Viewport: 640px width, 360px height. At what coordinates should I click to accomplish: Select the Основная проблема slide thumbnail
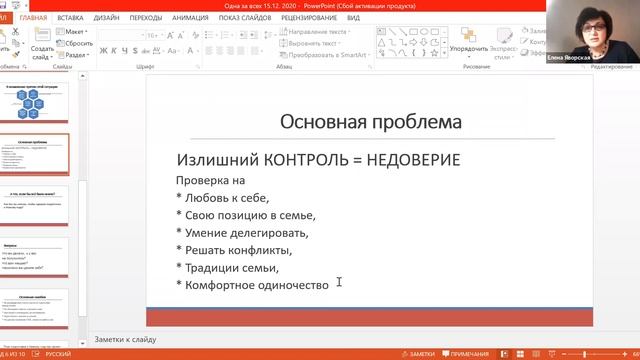click(34, 155)
